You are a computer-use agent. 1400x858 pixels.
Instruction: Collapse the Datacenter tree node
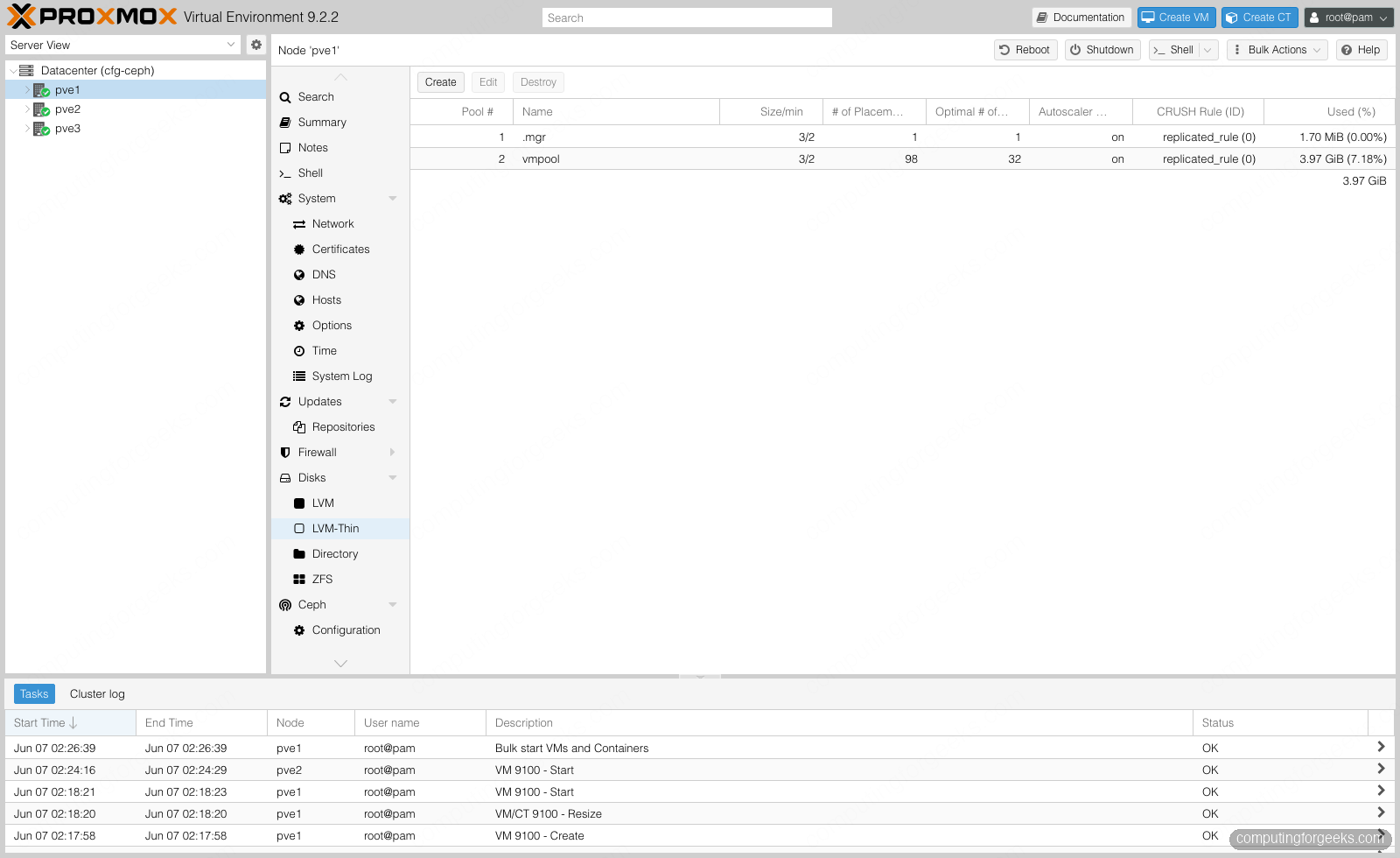click(12, 71)
